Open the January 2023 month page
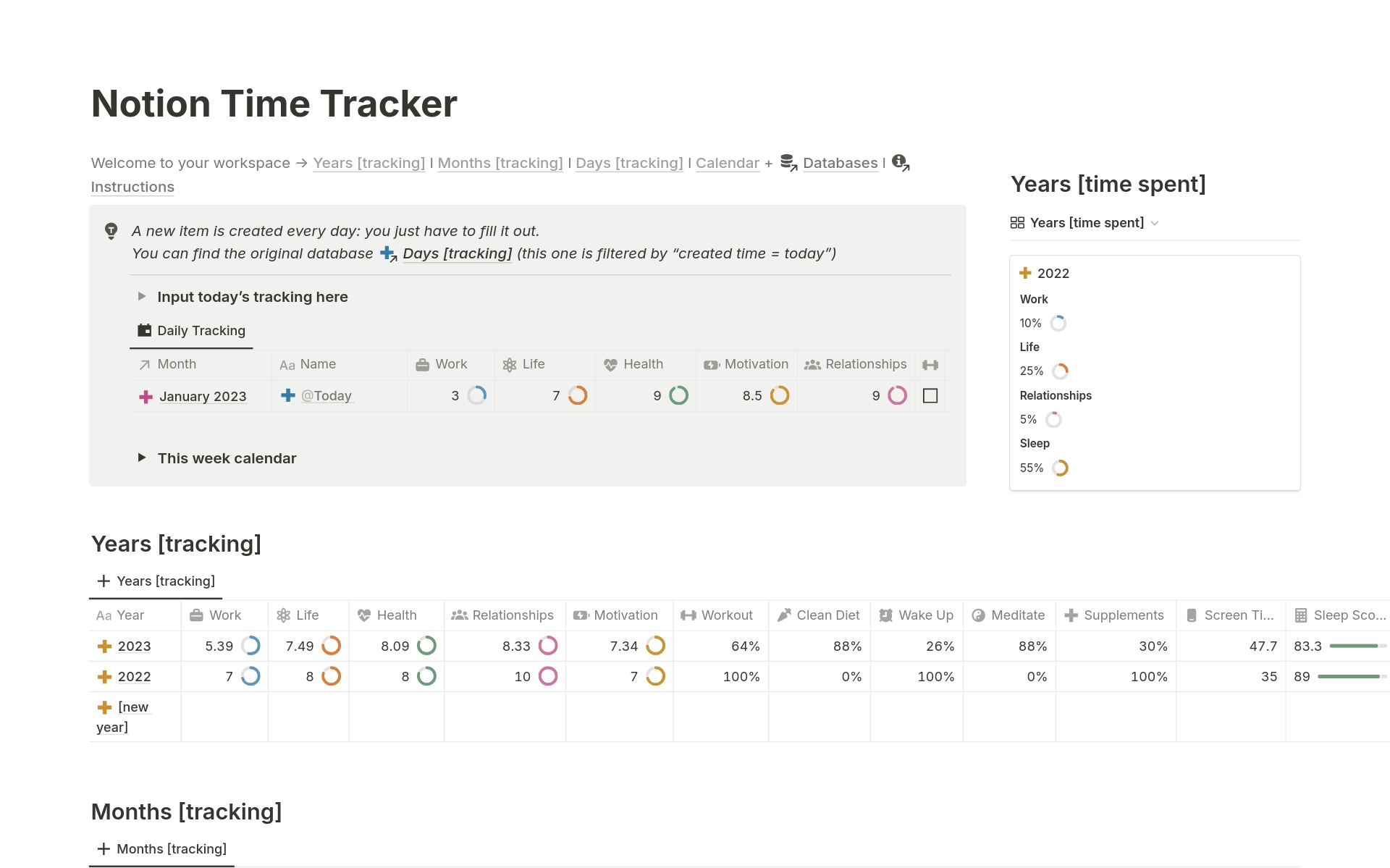The width and height of the screenshot is (1390, 868). 203,397
